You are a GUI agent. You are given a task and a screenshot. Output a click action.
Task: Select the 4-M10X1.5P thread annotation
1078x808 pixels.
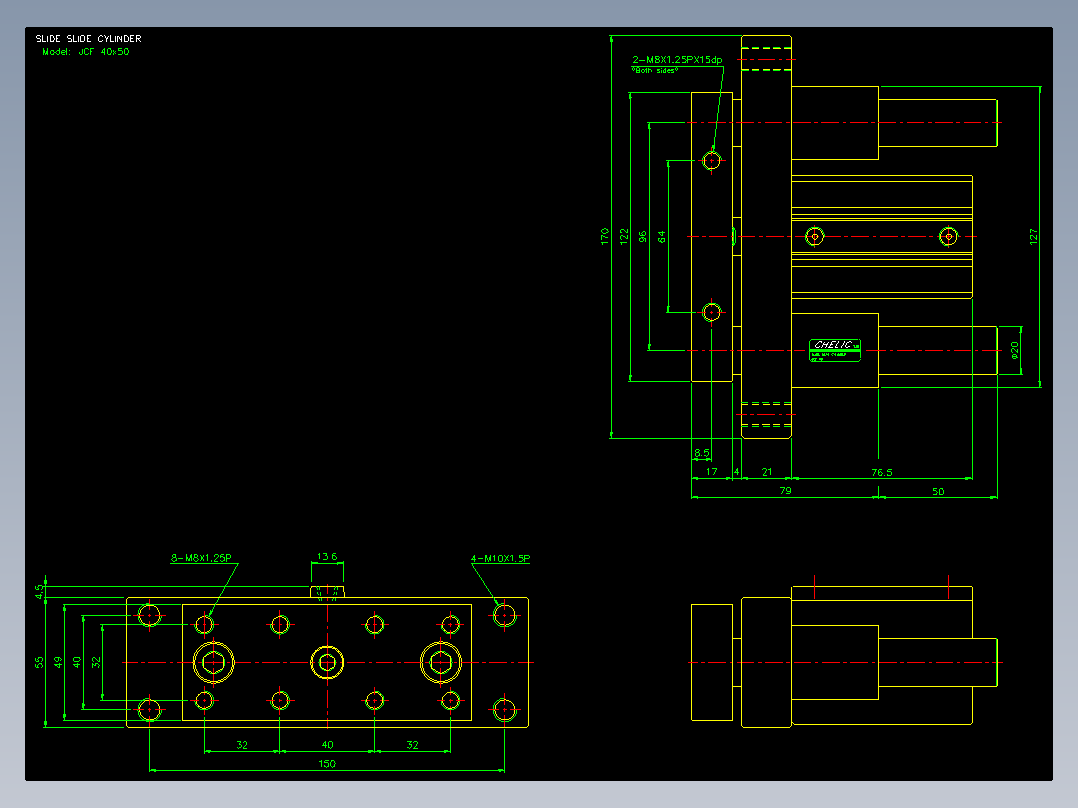coord(500,558)
